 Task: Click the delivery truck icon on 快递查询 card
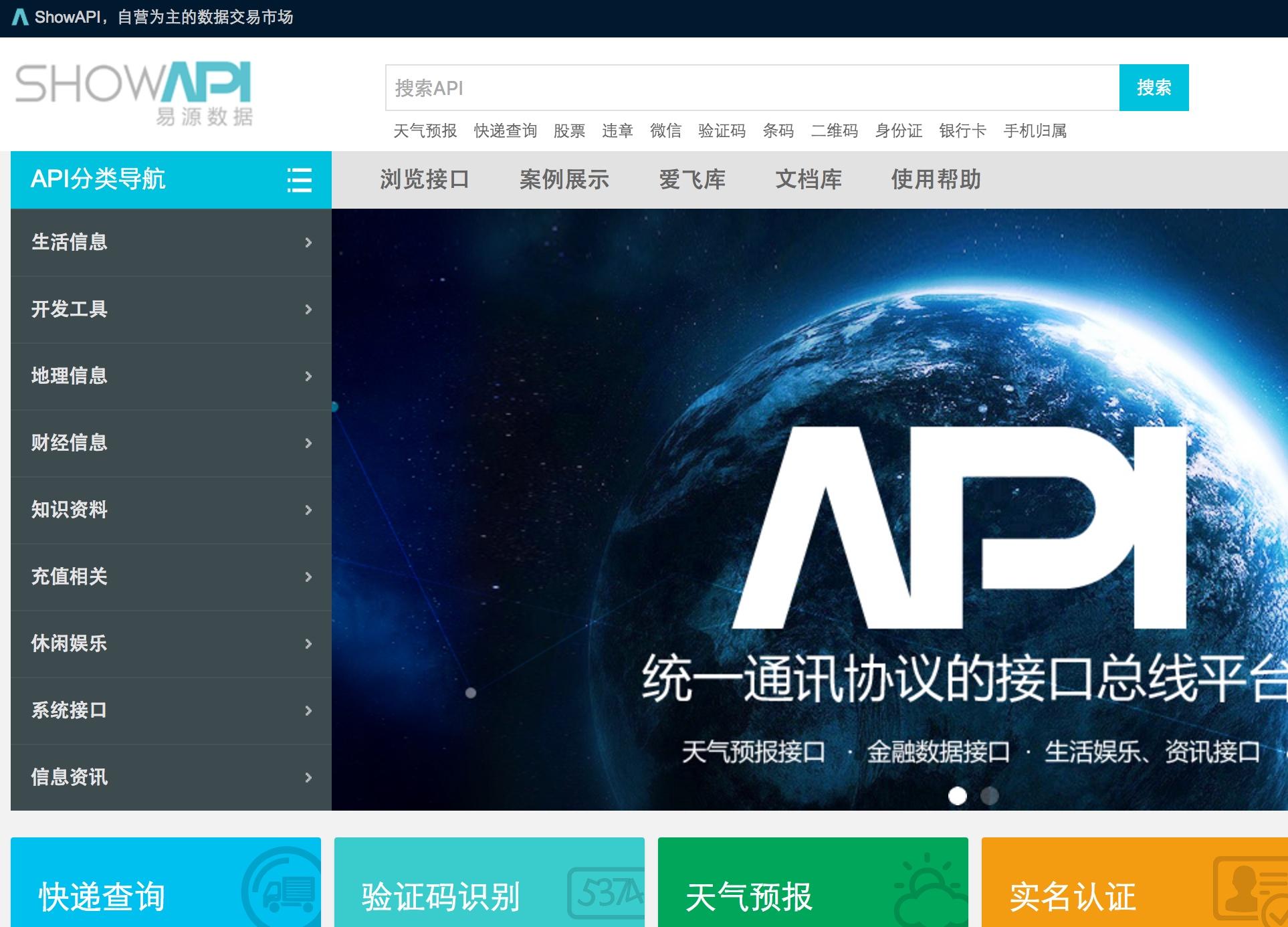click(x=282, y=887)
